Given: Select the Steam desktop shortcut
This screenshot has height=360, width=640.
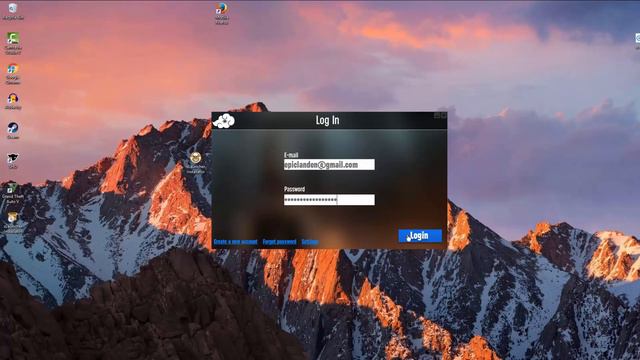Looking at the screenshot, I should [x=13, y=131].
